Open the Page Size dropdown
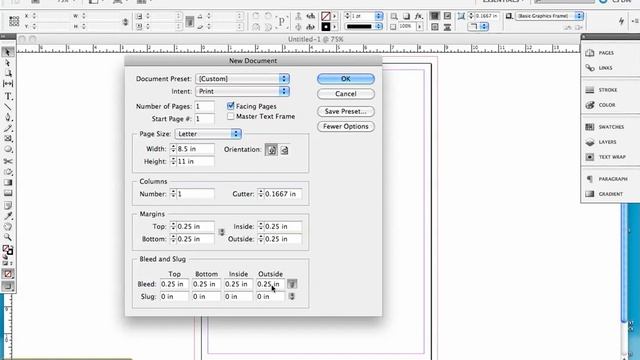 click(x=208, y=134)
